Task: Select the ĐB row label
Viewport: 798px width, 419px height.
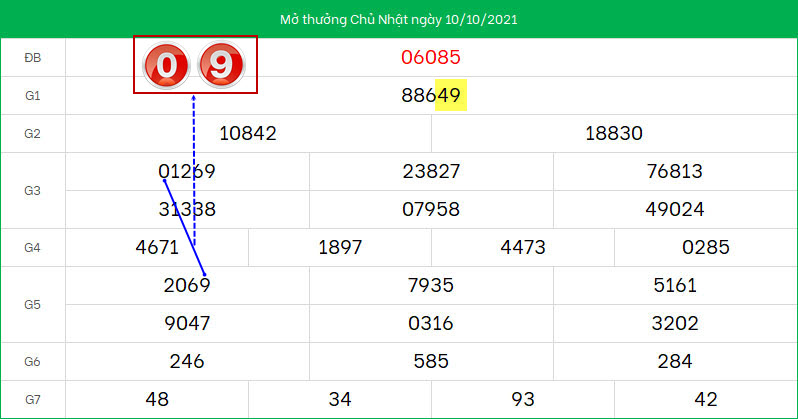Action: pos(33,57)
